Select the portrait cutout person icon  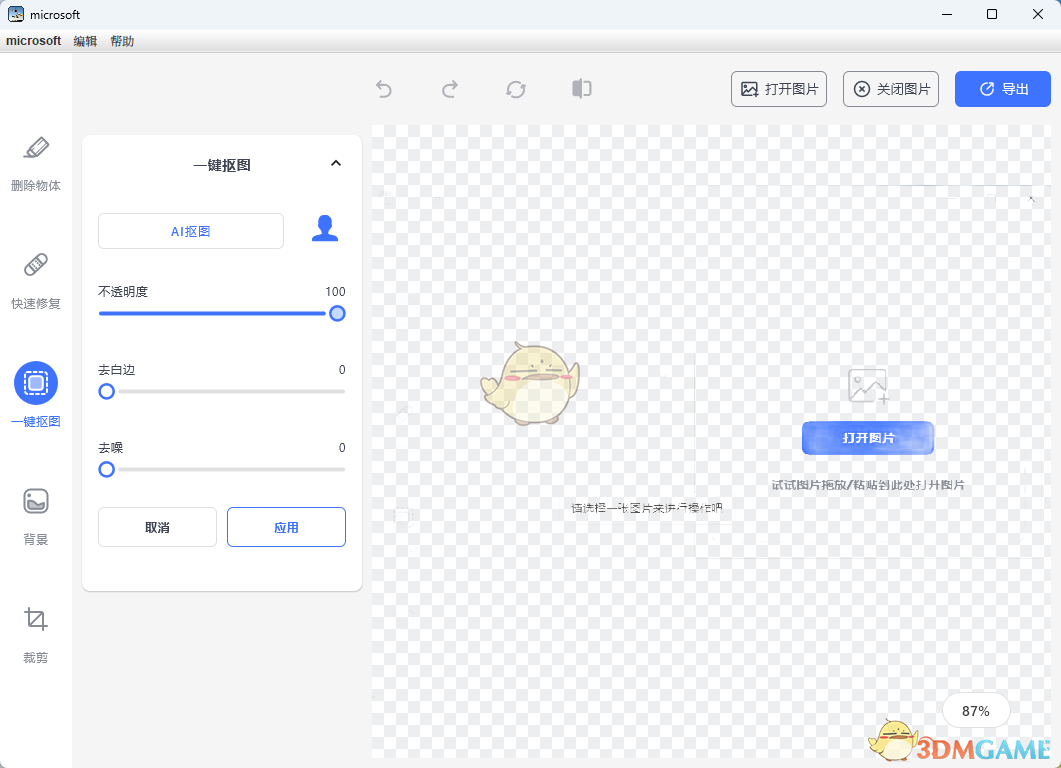pos(325,229)
